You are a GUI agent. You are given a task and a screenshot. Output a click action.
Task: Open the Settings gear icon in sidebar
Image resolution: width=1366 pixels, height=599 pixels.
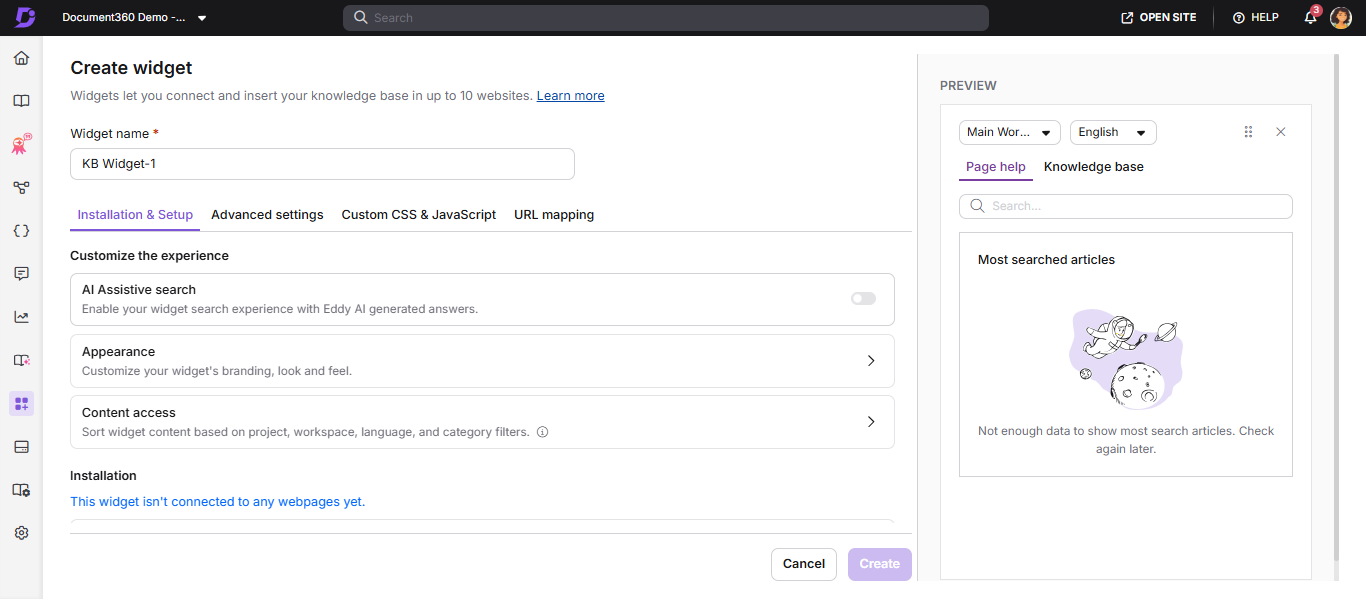21,533
